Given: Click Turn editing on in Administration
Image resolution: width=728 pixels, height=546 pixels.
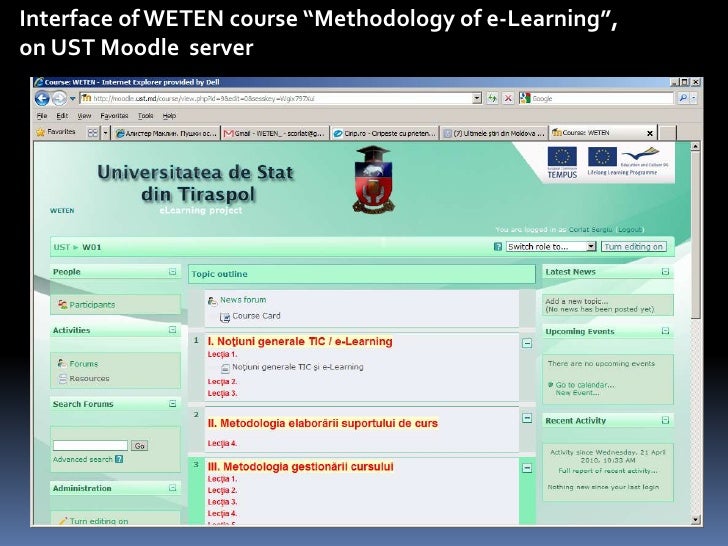Looking at the screenshot, I should tap(98, 521).
